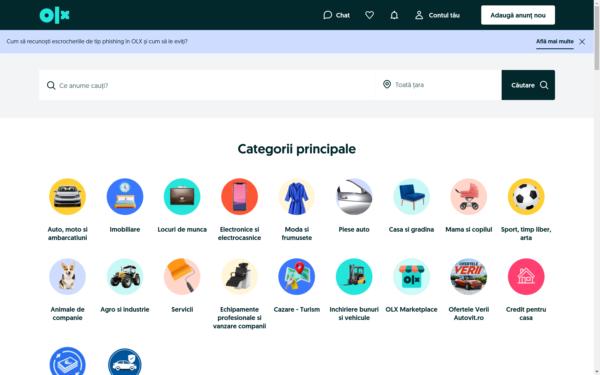Open the Chat speech bubble icon

click(x=327, y=15)
